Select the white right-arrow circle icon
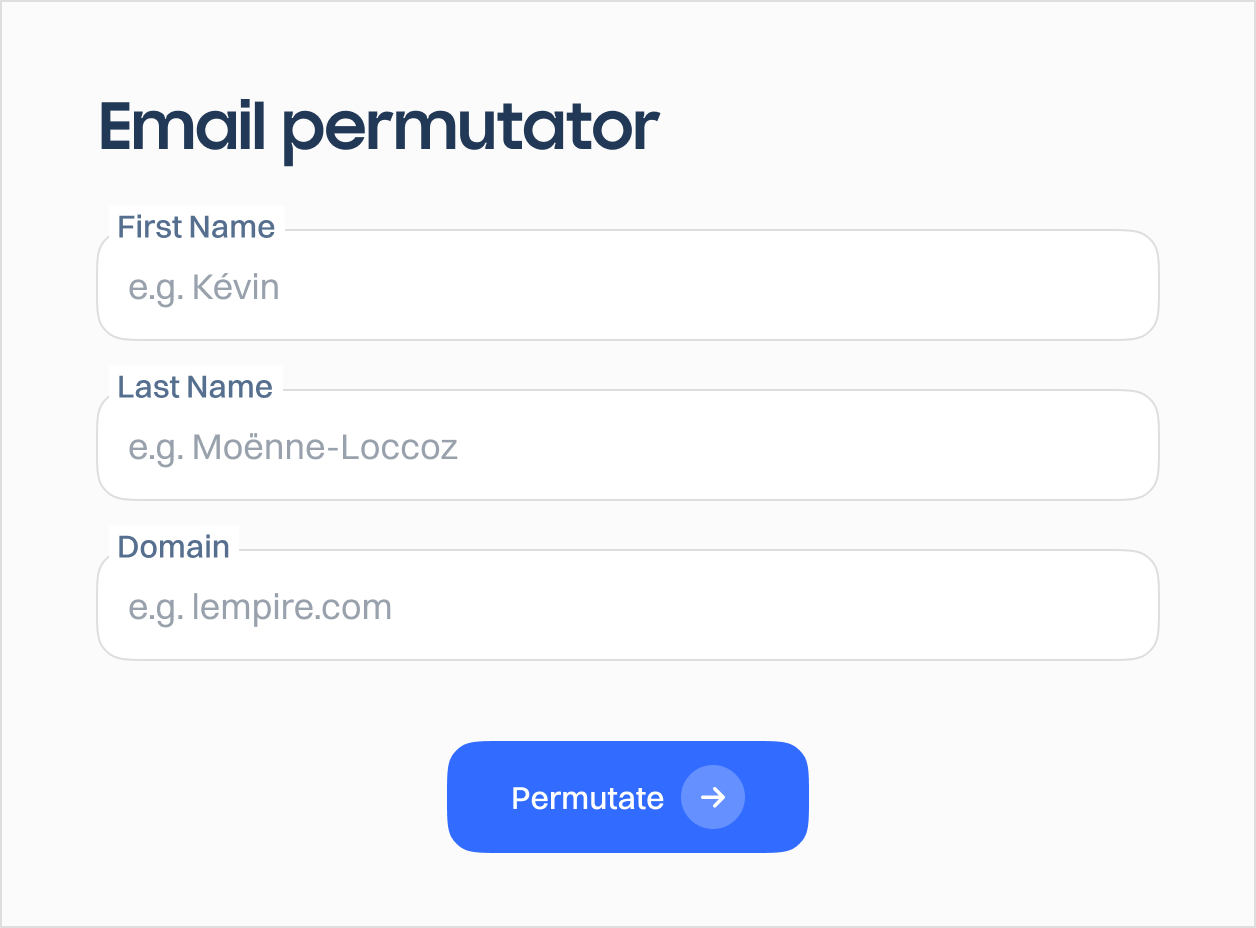This screenshot has width=1256, height=928. click(713, 797)
